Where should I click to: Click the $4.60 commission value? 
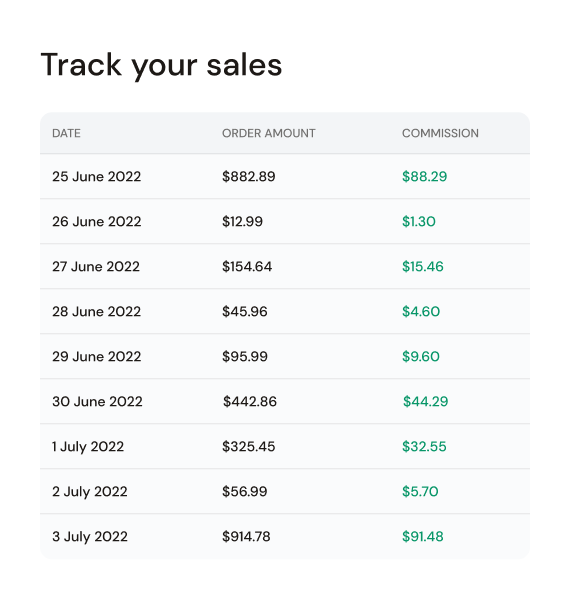pos(421,311)
